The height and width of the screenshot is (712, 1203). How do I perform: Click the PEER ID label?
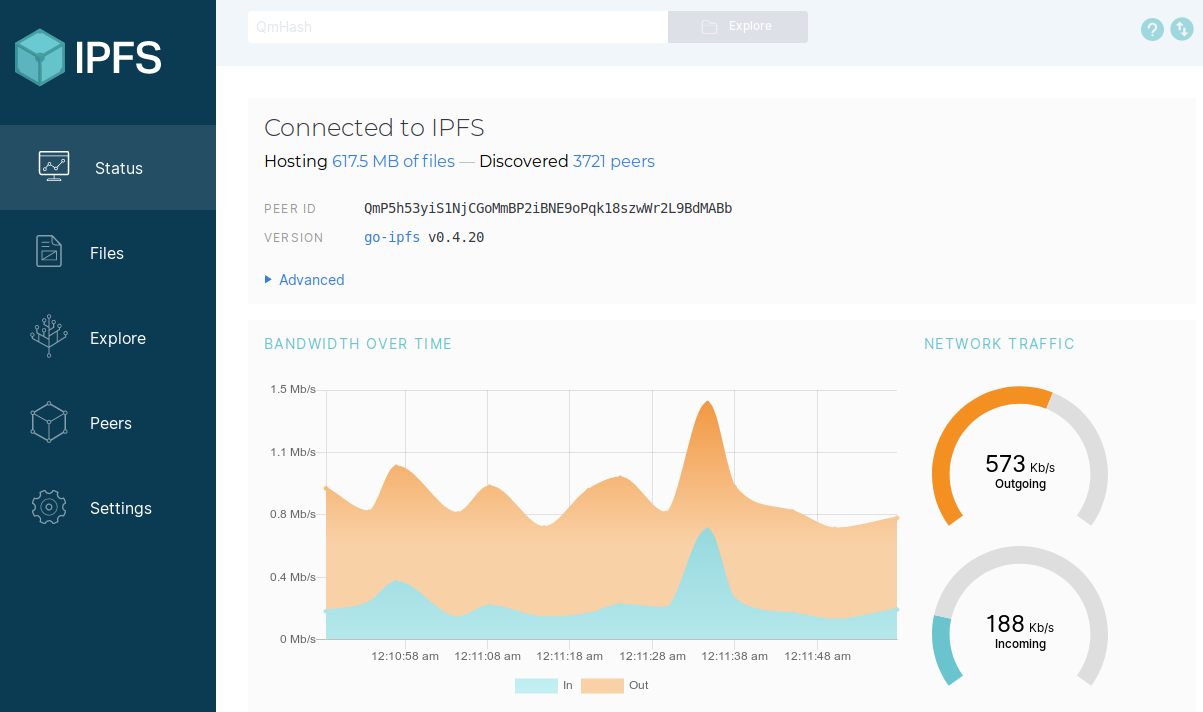290,209
